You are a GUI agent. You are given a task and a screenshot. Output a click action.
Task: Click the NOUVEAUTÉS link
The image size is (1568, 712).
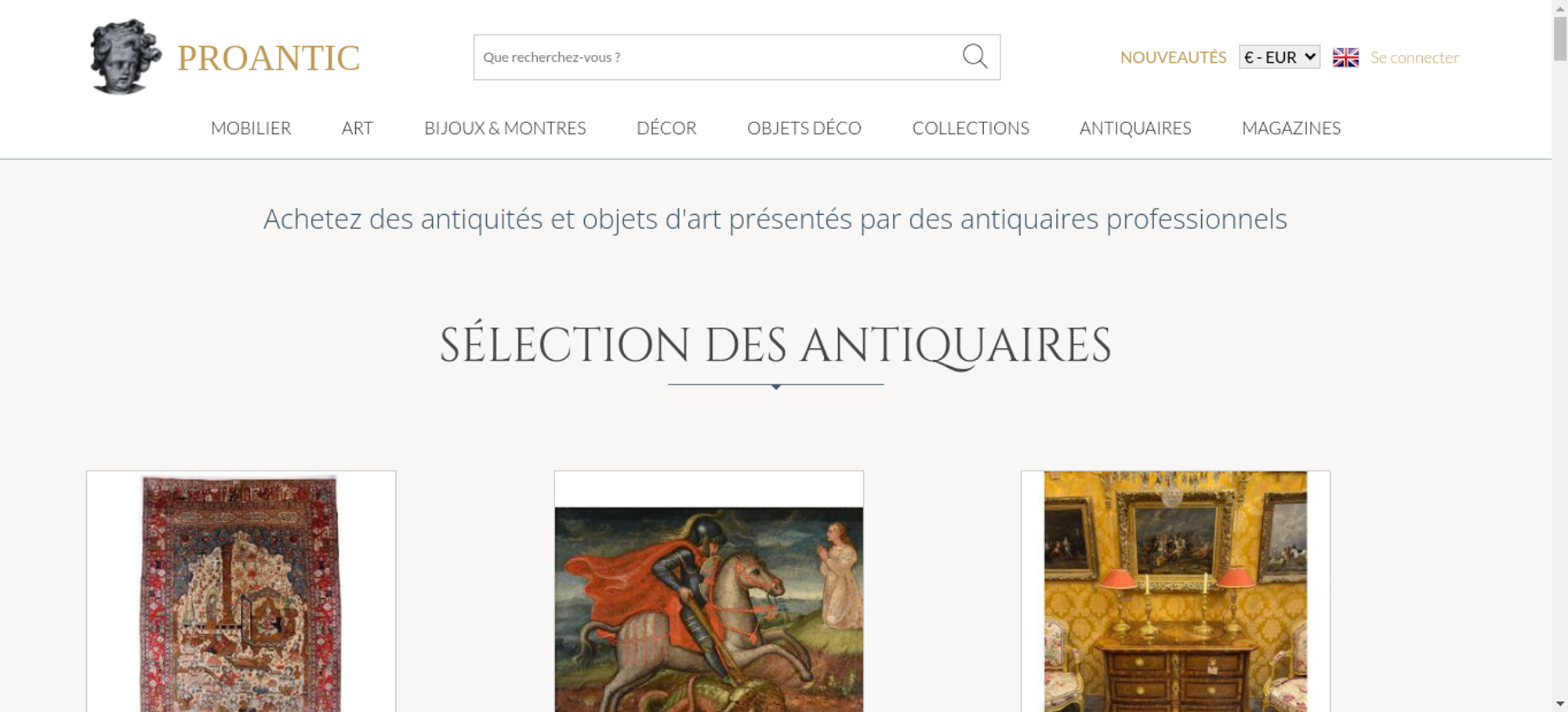[1173, 57]
